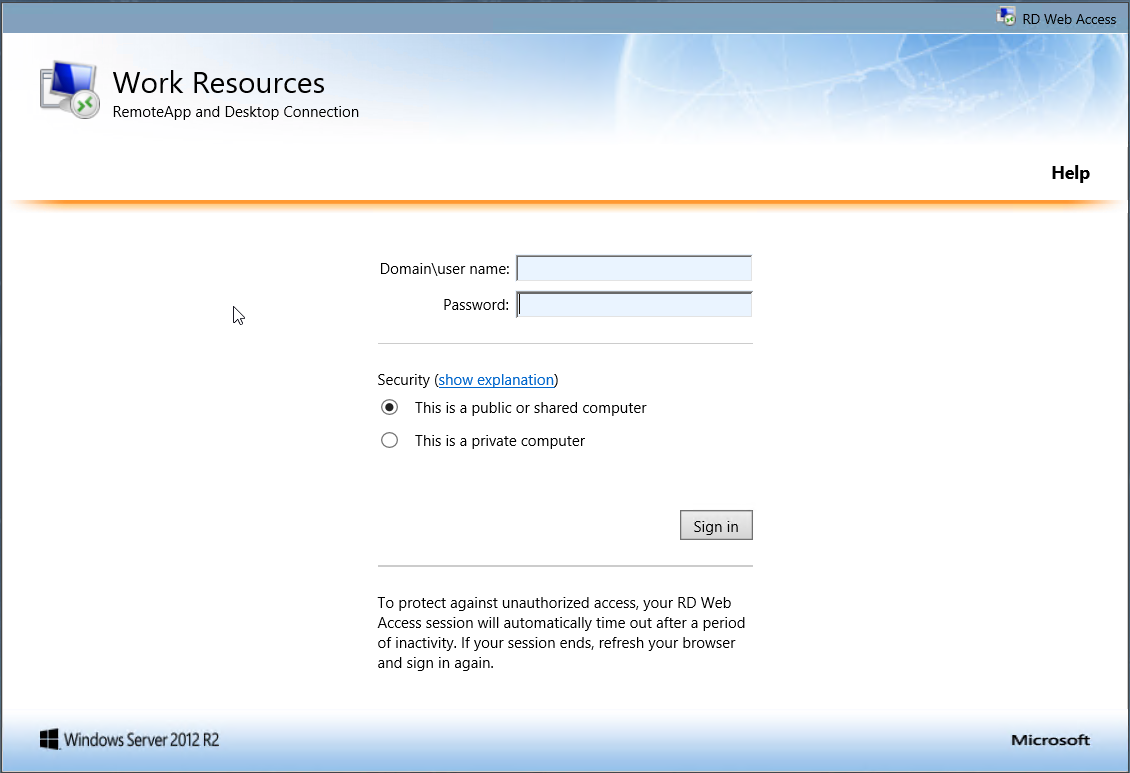Click the Work Resources computer icon
The image size is (1130, 773).
click(x=70, y=92)
